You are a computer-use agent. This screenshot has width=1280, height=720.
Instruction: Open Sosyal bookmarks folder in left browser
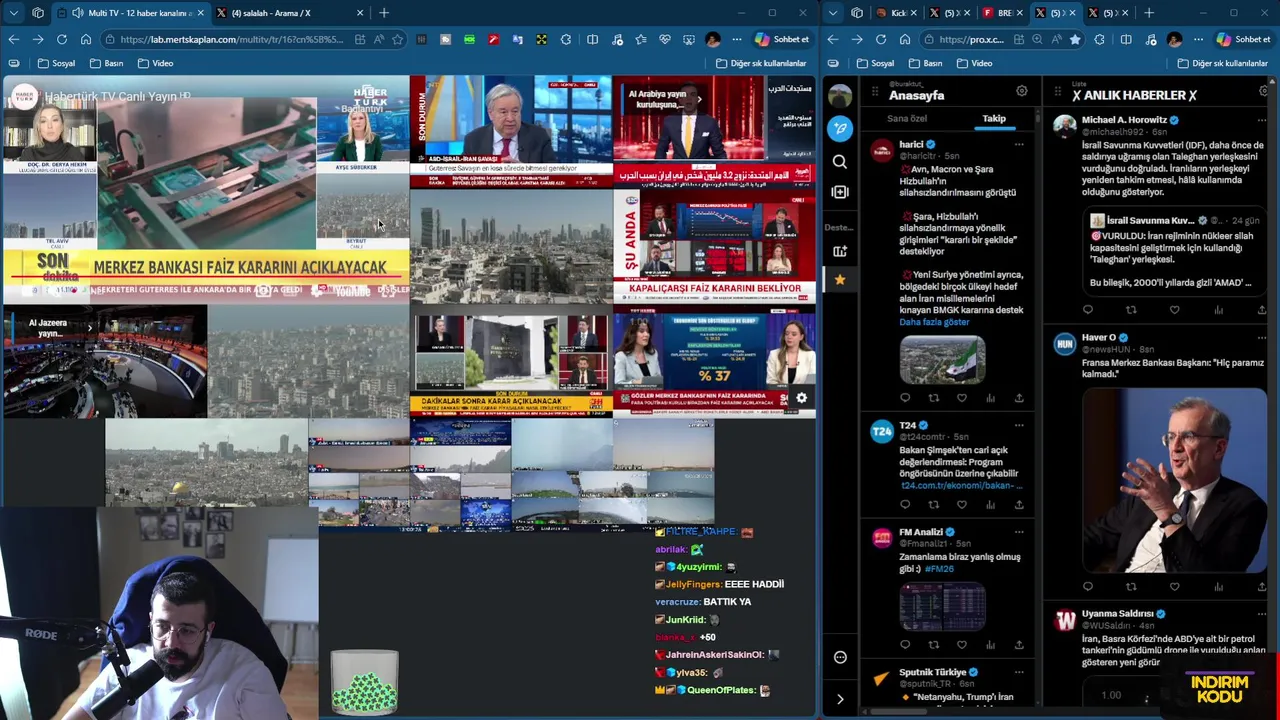click(x=56, y=63)
